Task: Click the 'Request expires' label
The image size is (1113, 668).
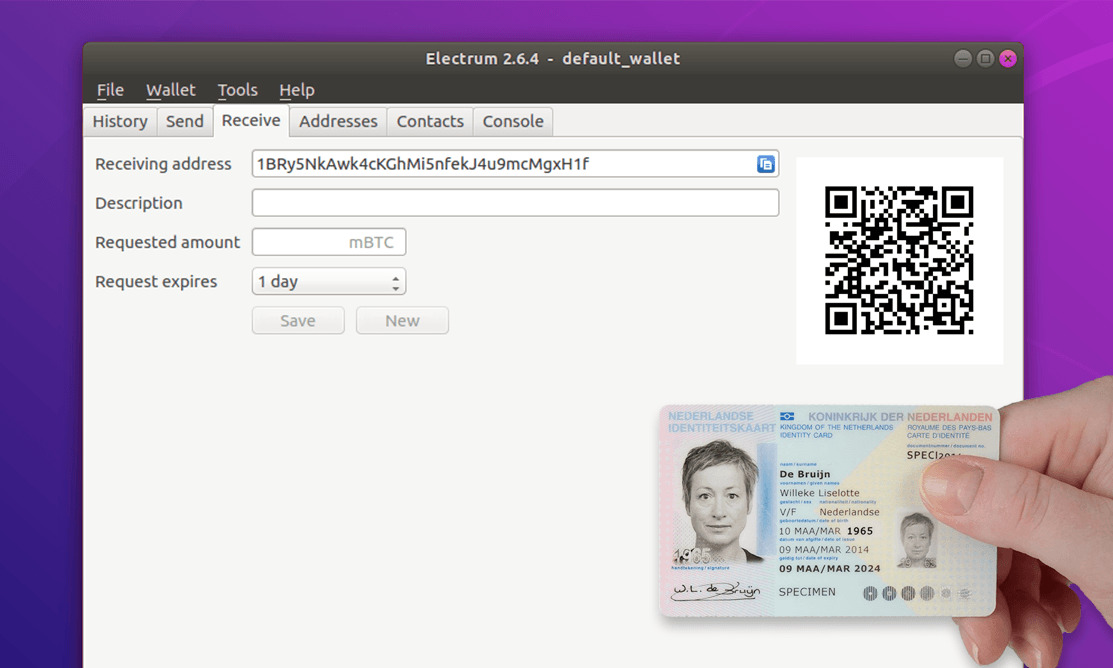Action: pyautogui.click(x=156, y=282)
